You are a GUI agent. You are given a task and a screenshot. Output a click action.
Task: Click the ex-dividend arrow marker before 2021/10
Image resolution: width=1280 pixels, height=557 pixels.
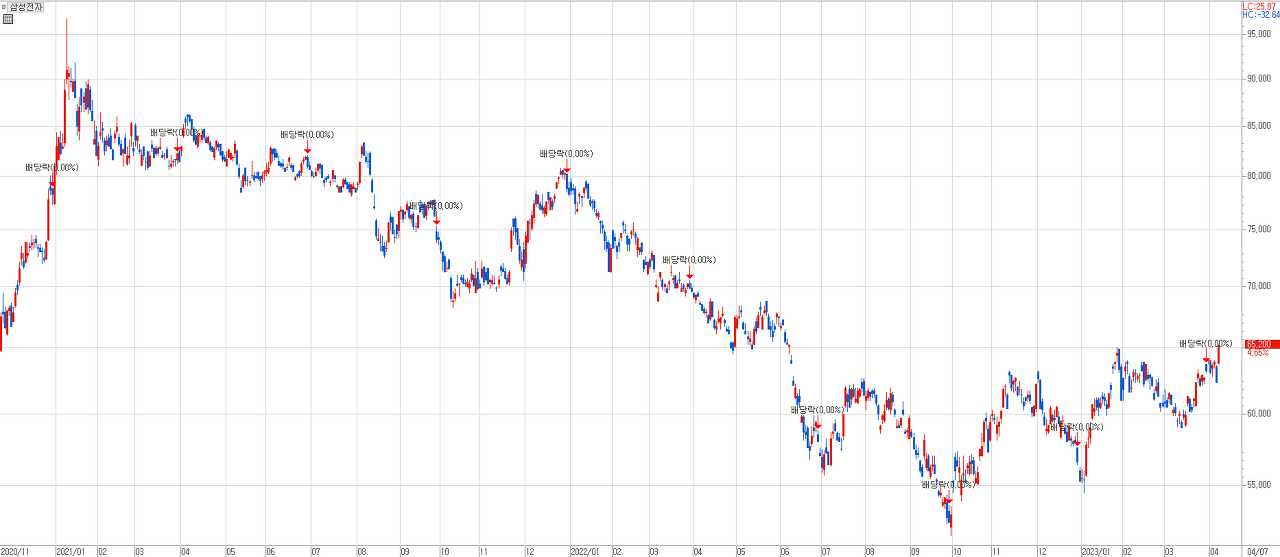(437, 221)
